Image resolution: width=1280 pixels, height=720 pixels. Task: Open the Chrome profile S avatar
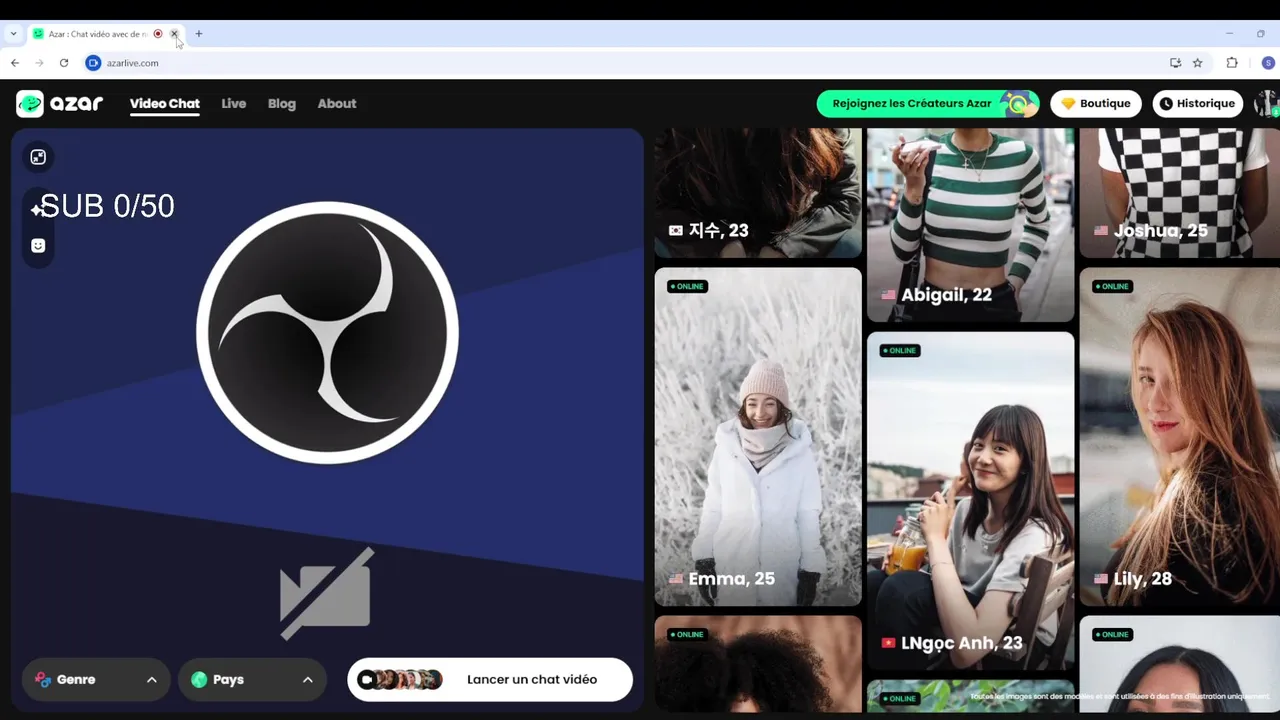pos(1268,62)
